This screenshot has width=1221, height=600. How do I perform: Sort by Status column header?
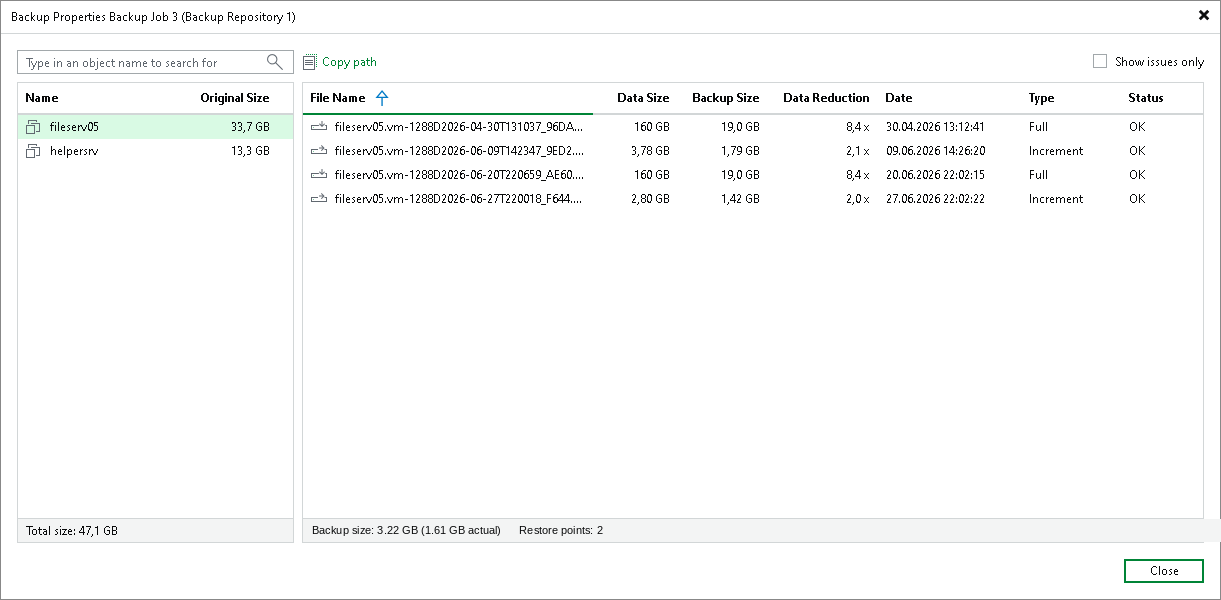pos(1146,98)
